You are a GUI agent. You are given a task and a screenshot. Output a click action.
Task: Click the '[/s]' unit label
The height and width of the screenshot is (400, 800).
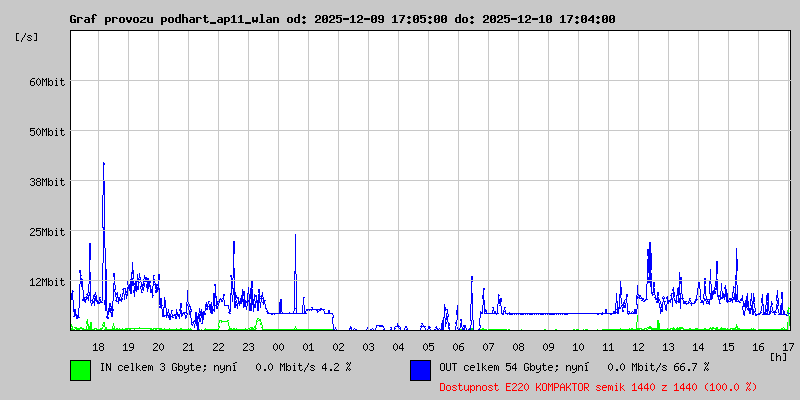coord(27,37)
